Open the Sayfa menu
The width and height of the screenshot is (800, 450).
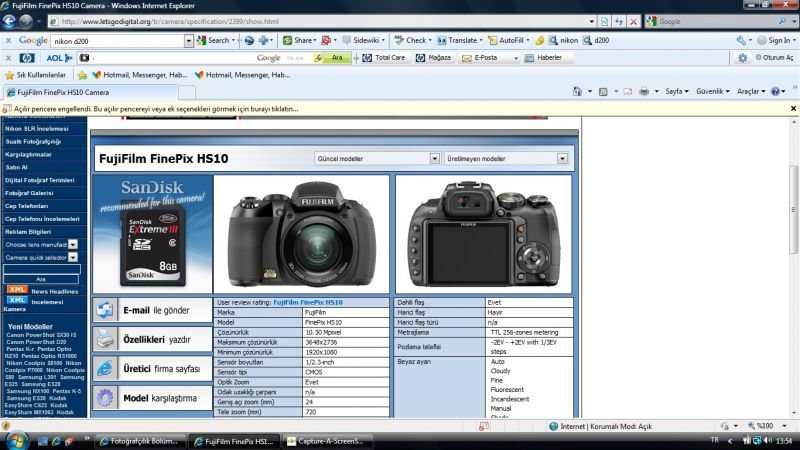pyautogui.click(x=677, y=91)
